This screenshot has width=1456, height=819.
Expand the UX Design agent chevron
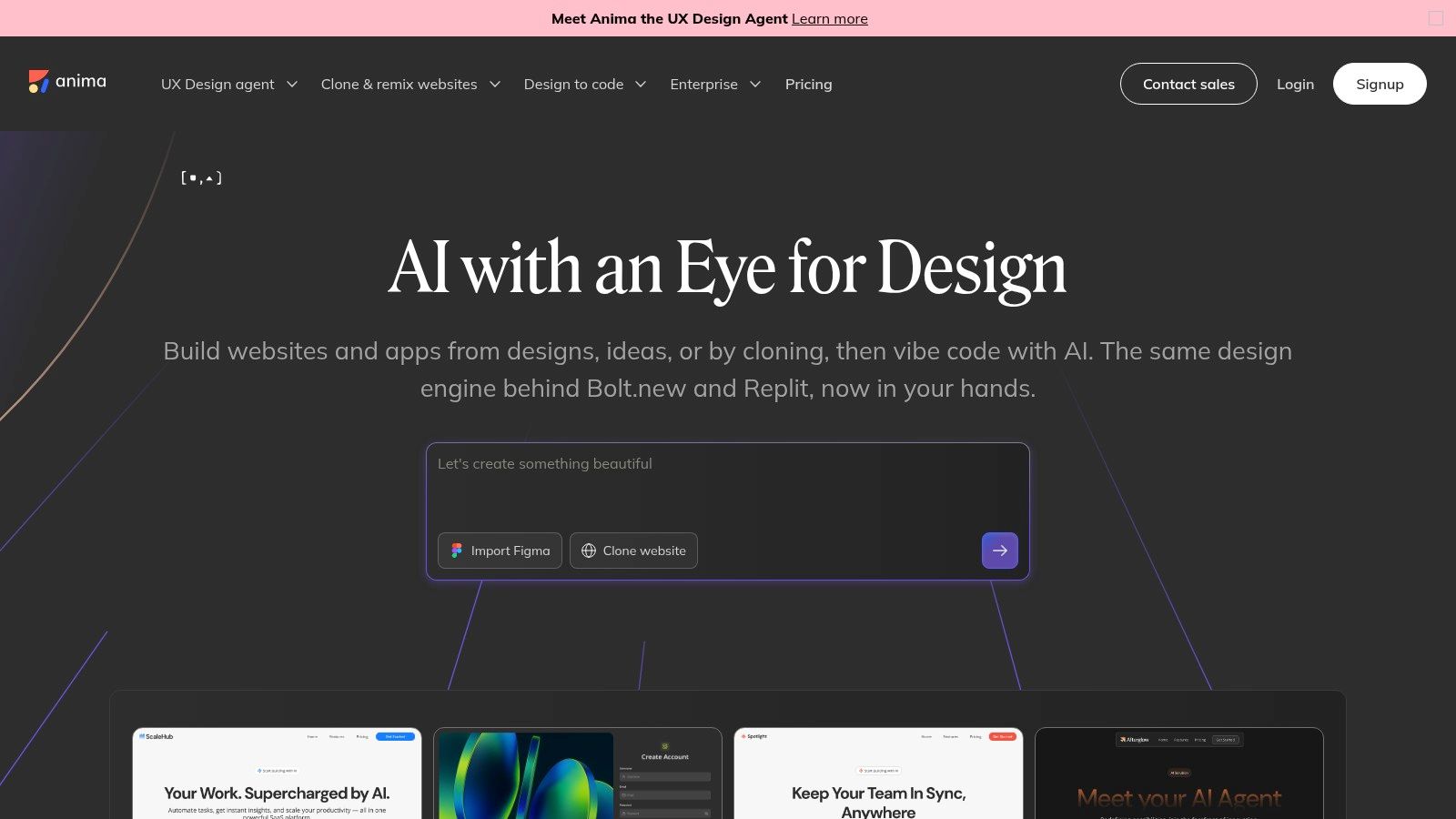tap(292, 85)
